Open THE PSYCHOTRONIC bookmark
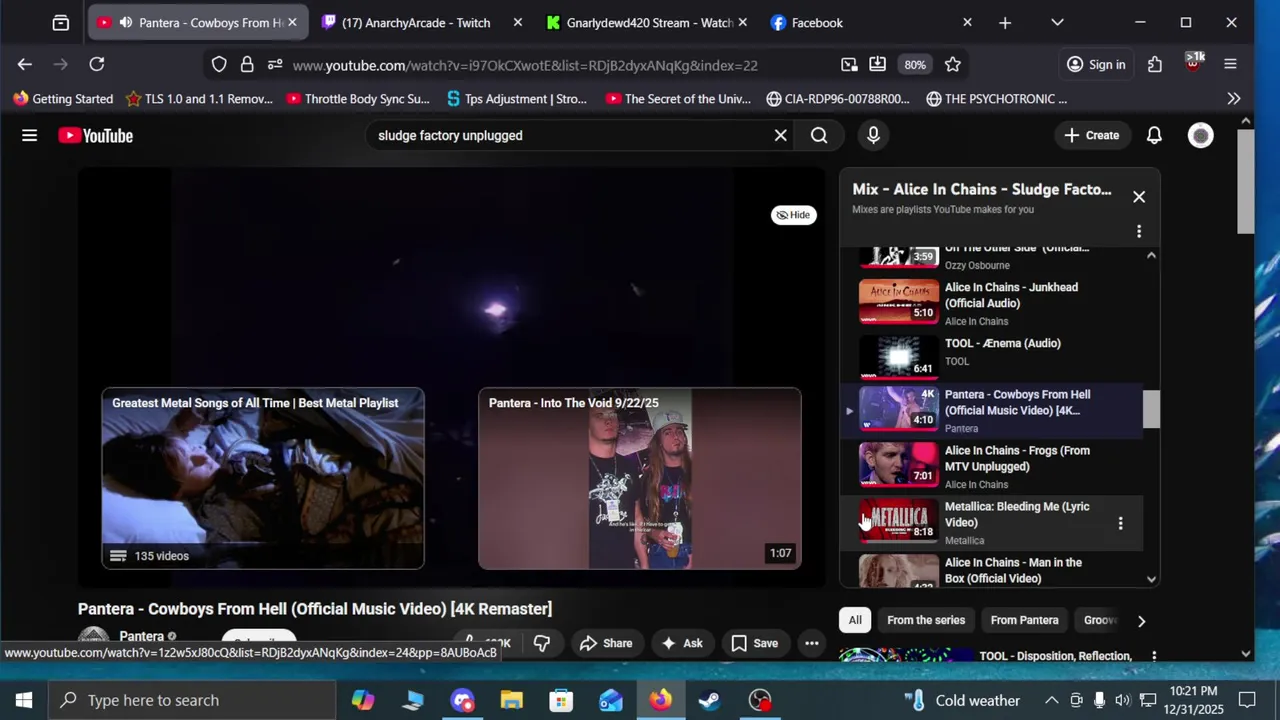1280x720 pixels. point(997,99)
